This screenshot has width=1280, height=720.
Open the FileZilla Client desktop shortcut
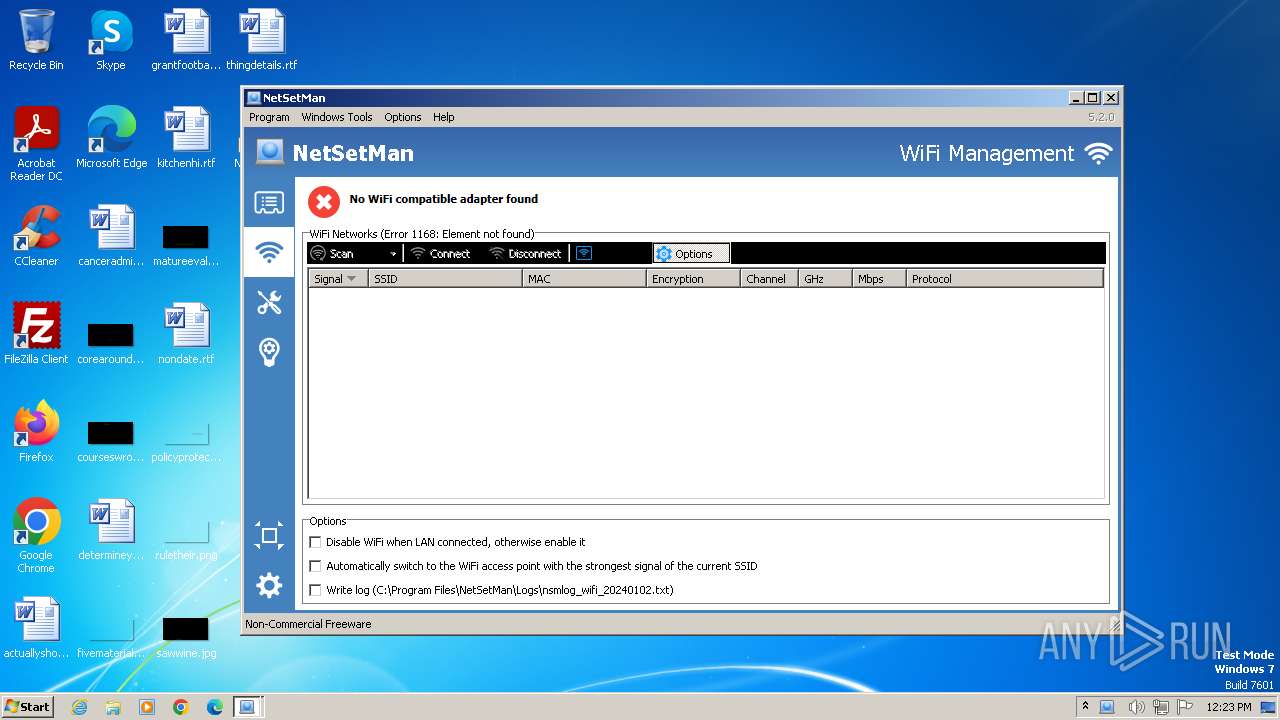(x=36, y=334)
